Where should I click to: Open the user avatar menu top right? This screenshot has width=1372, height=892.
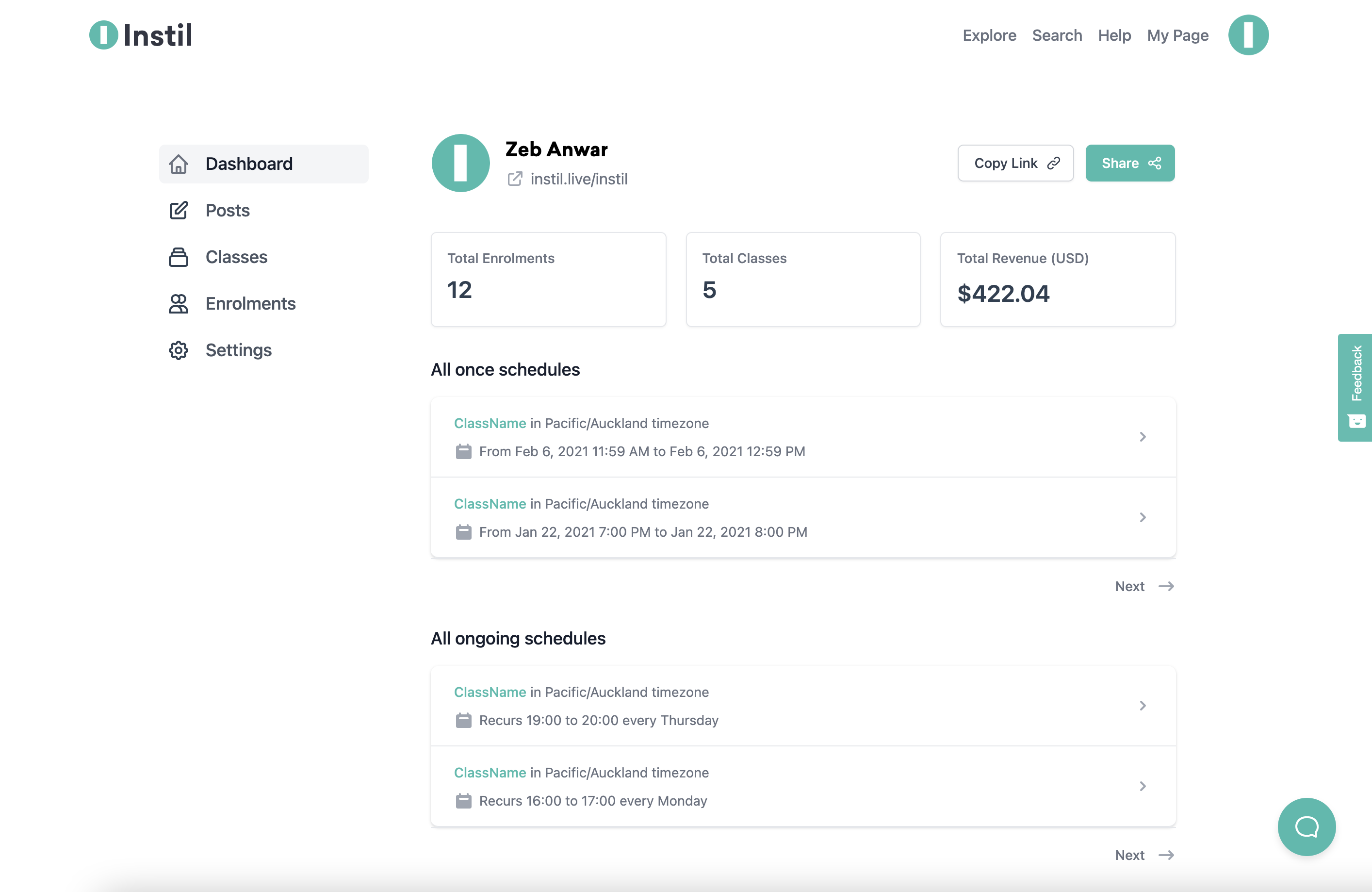(1247, 35)
